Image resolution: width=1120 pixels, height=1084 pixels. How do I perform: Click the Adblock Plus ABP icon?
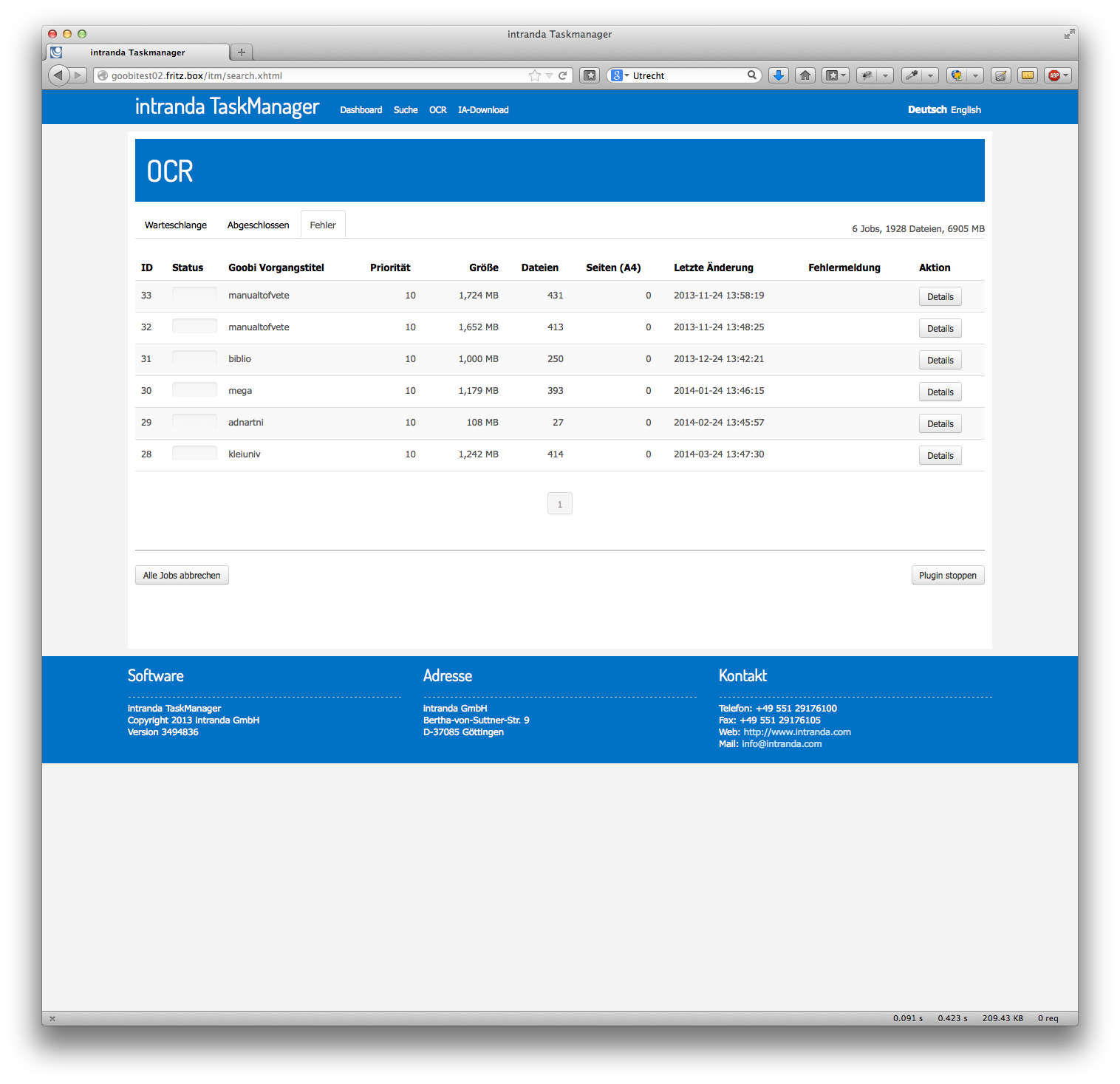pyautogui.click(x=1054, y=75)
